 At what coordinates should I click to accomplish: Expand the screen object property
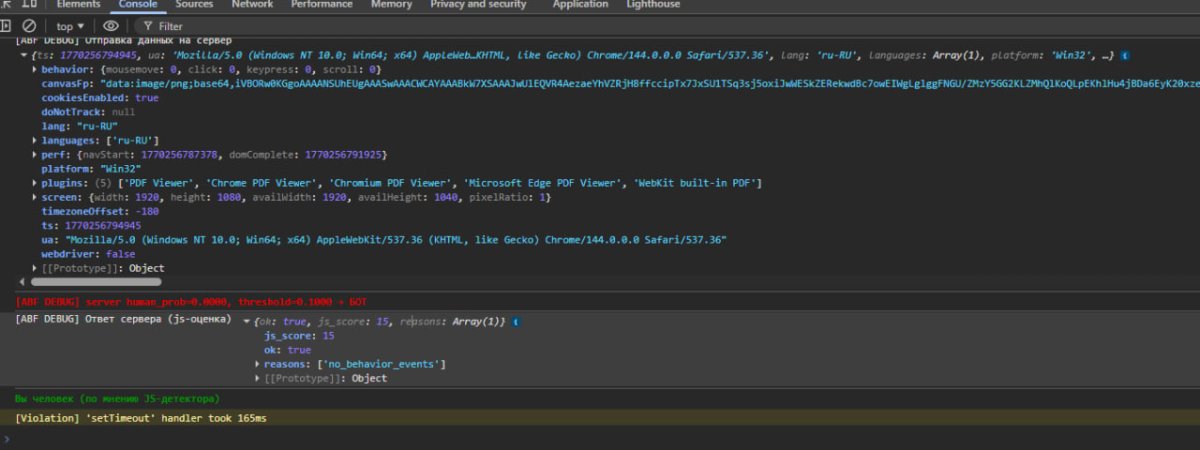tap(36, 198)
